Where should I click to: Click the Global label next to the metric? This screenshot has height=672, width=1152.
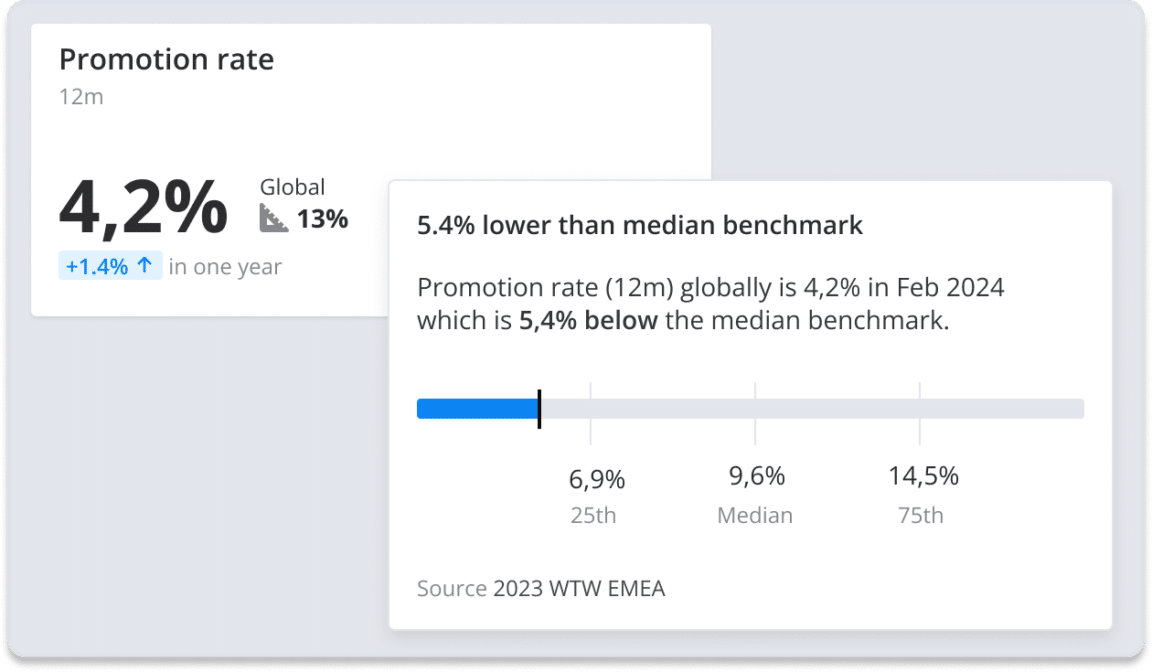click(x=292, y=186)
